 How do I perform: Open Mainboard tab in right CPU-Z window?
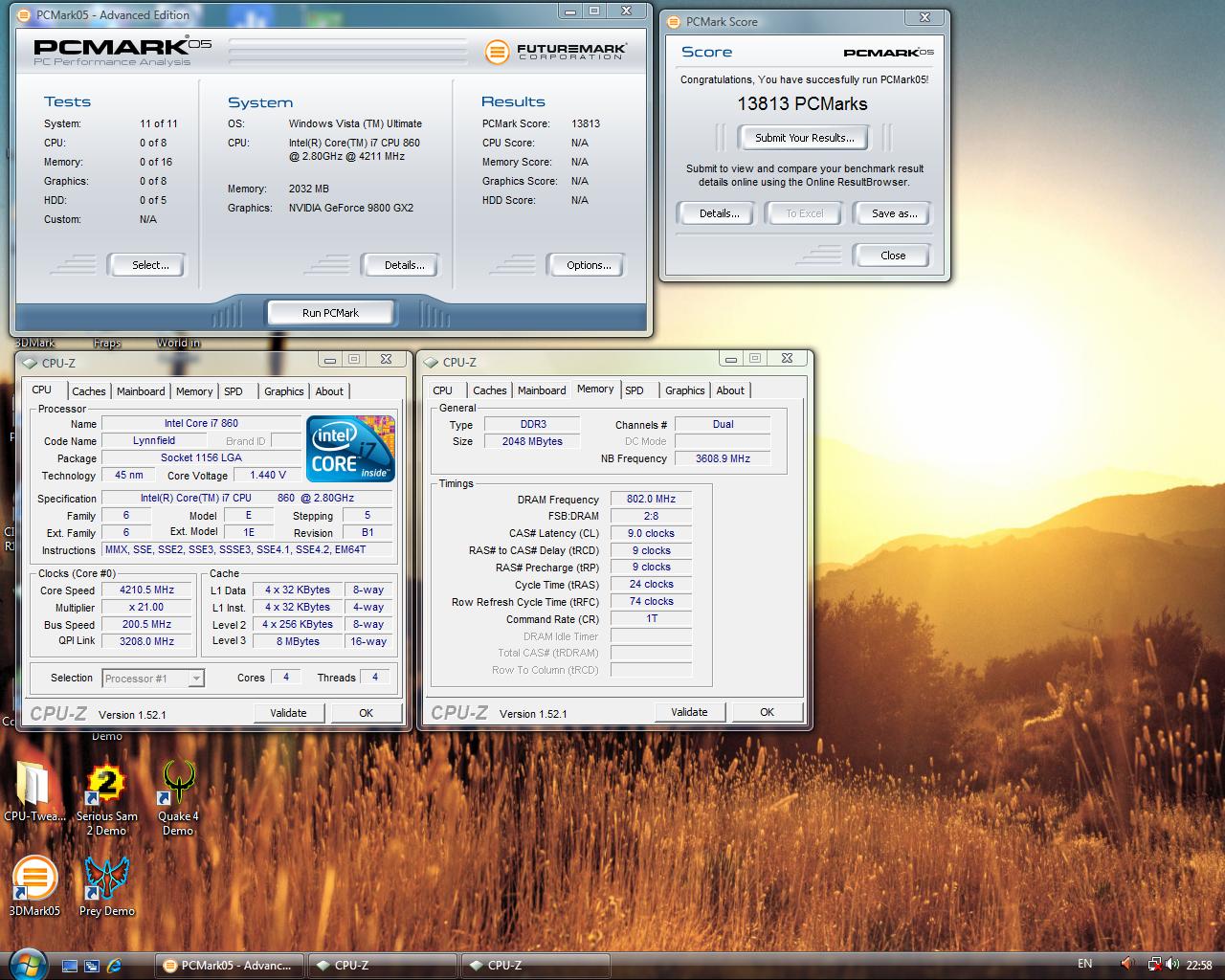point(542,390)
